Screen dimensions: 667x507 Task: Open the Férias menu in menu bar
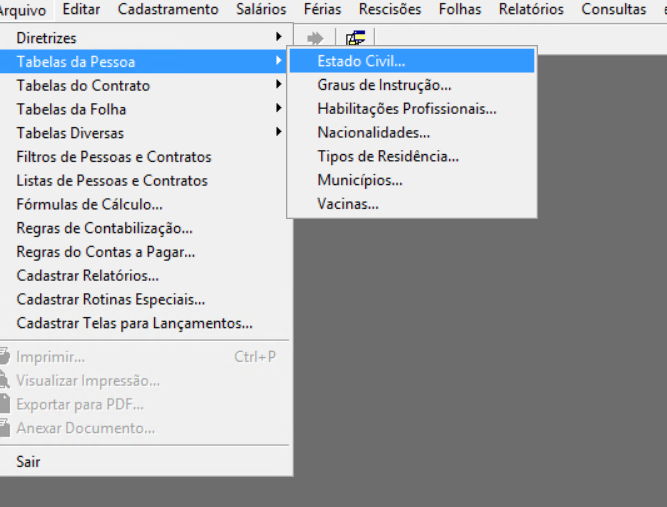[322, 10]
